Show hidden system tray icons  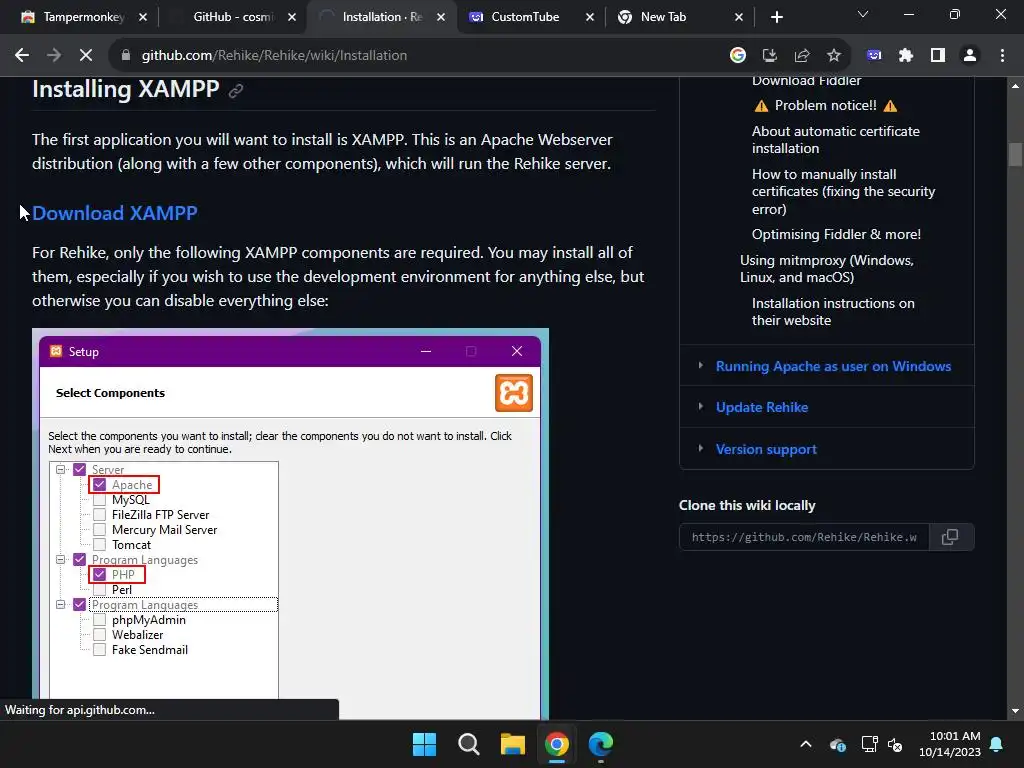pyautogui.click(x=806, y=744)
